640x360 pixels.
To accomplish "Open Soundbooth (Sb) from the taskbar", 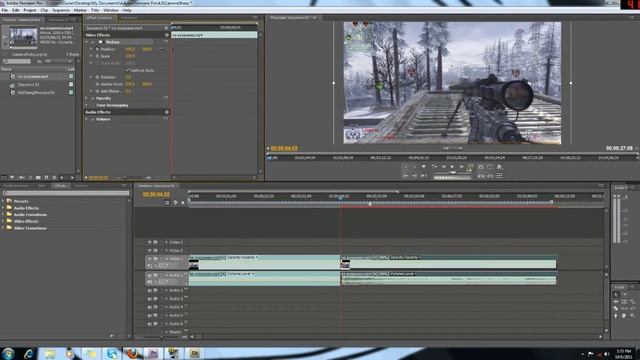I will tap(194, 353).
